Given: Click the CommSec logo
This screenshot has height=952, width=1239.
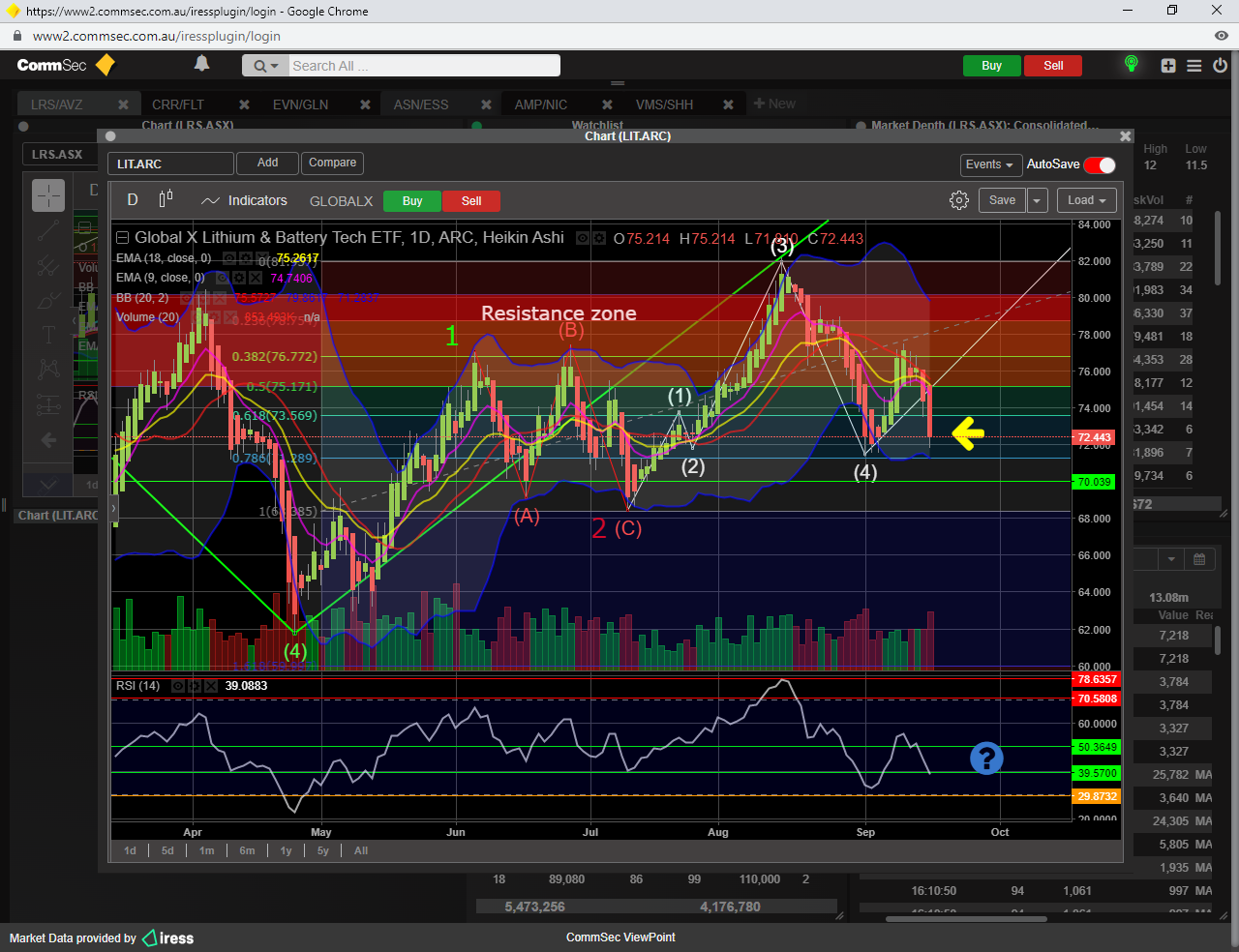Looking at the screenshot, I should 66,65.
